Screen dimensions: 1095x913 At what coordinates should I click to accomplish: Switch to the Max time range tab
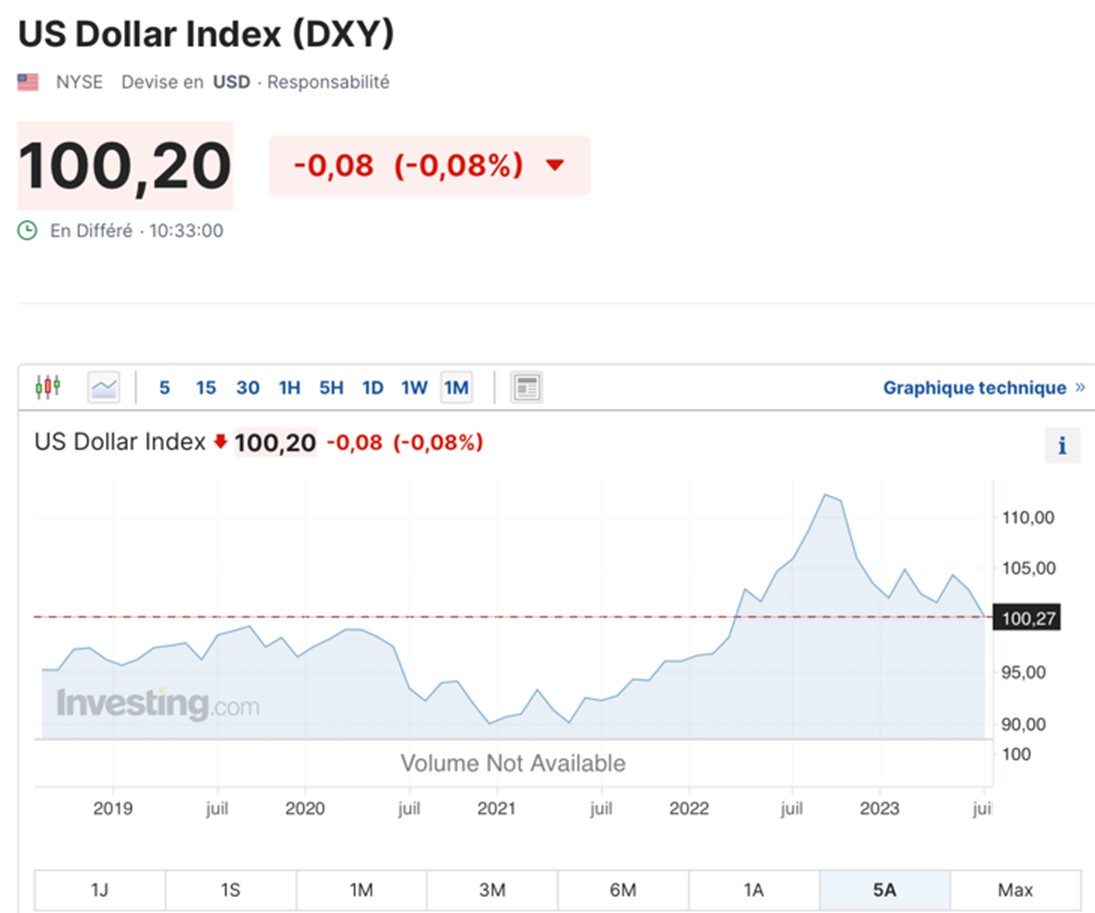point(1015,890)
